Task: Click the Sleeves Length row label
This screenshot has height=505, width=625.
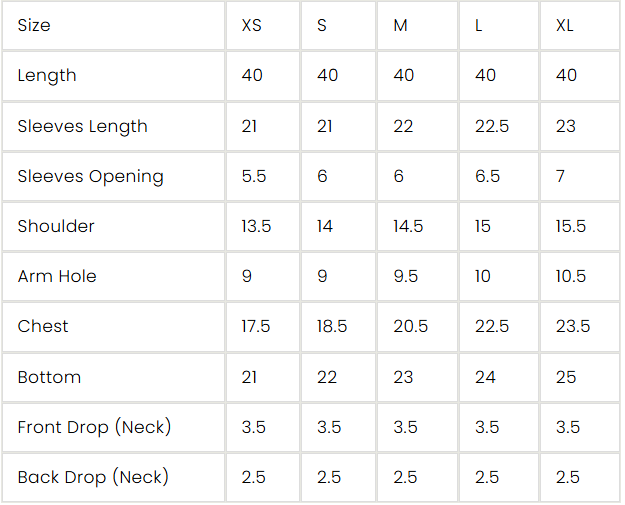Action: (83, 126)
